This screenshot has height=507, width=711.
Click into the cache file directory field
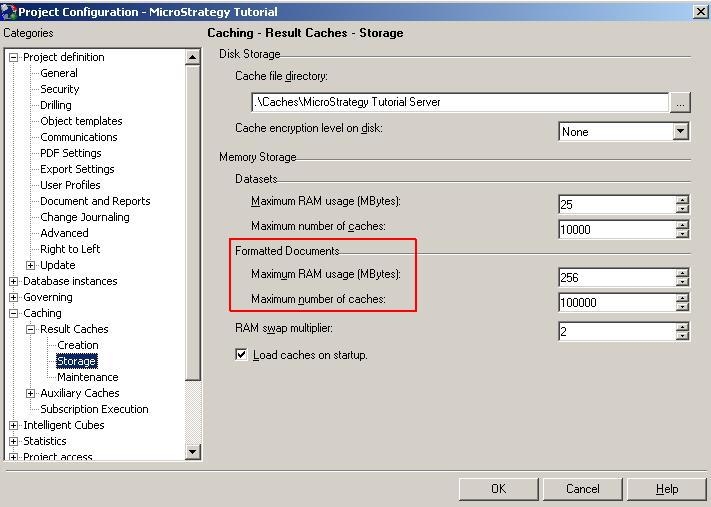pos(458,102)
